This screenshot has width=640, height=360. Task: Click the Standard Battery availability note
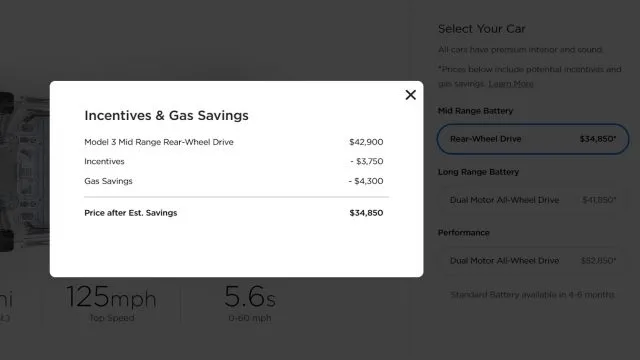tap(532, 295)
